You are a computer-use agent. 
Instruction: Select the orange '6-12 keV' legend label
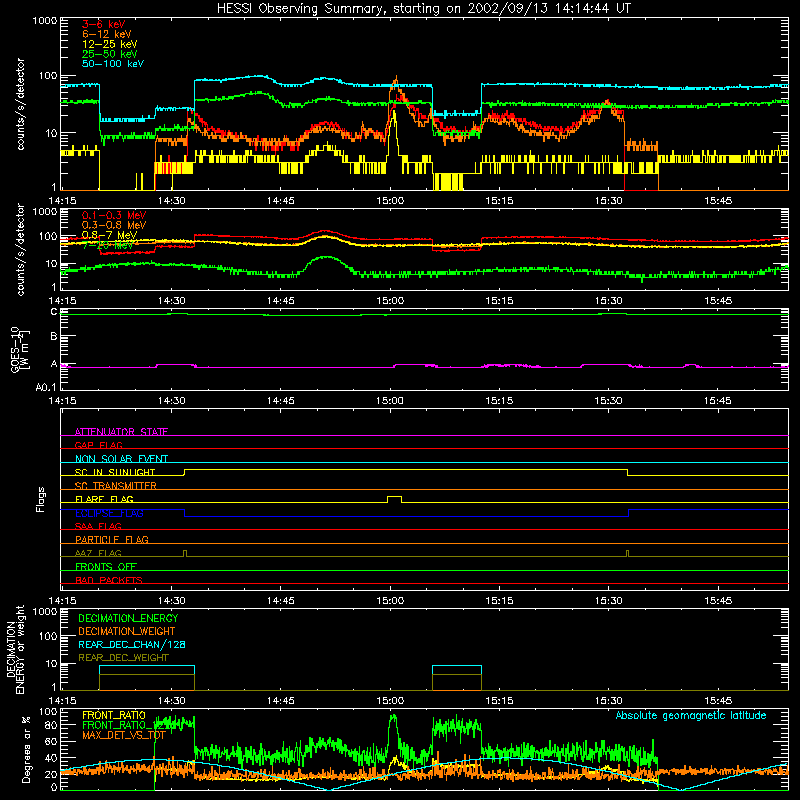pyautogui.click(x=107, y=34)
